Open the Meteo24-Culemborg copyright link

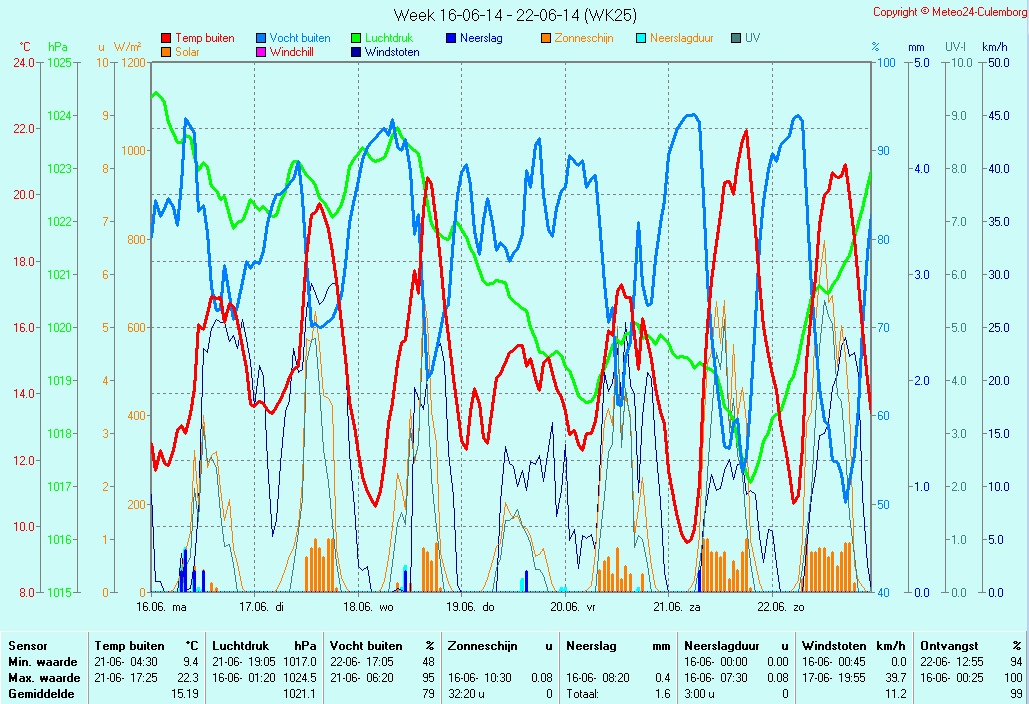point(948,12)
